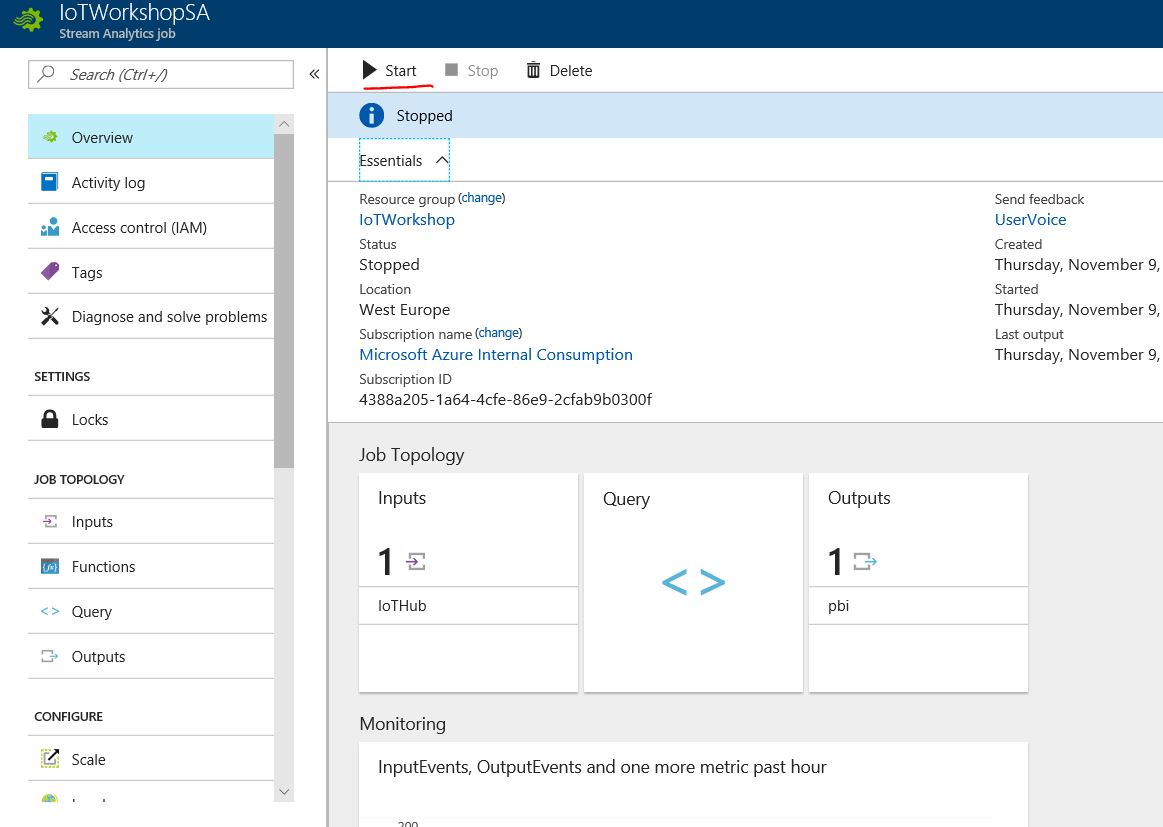1163x827 pixels.
Task: Open Diagnose and solve problems
Action: (x=151, y=317)
